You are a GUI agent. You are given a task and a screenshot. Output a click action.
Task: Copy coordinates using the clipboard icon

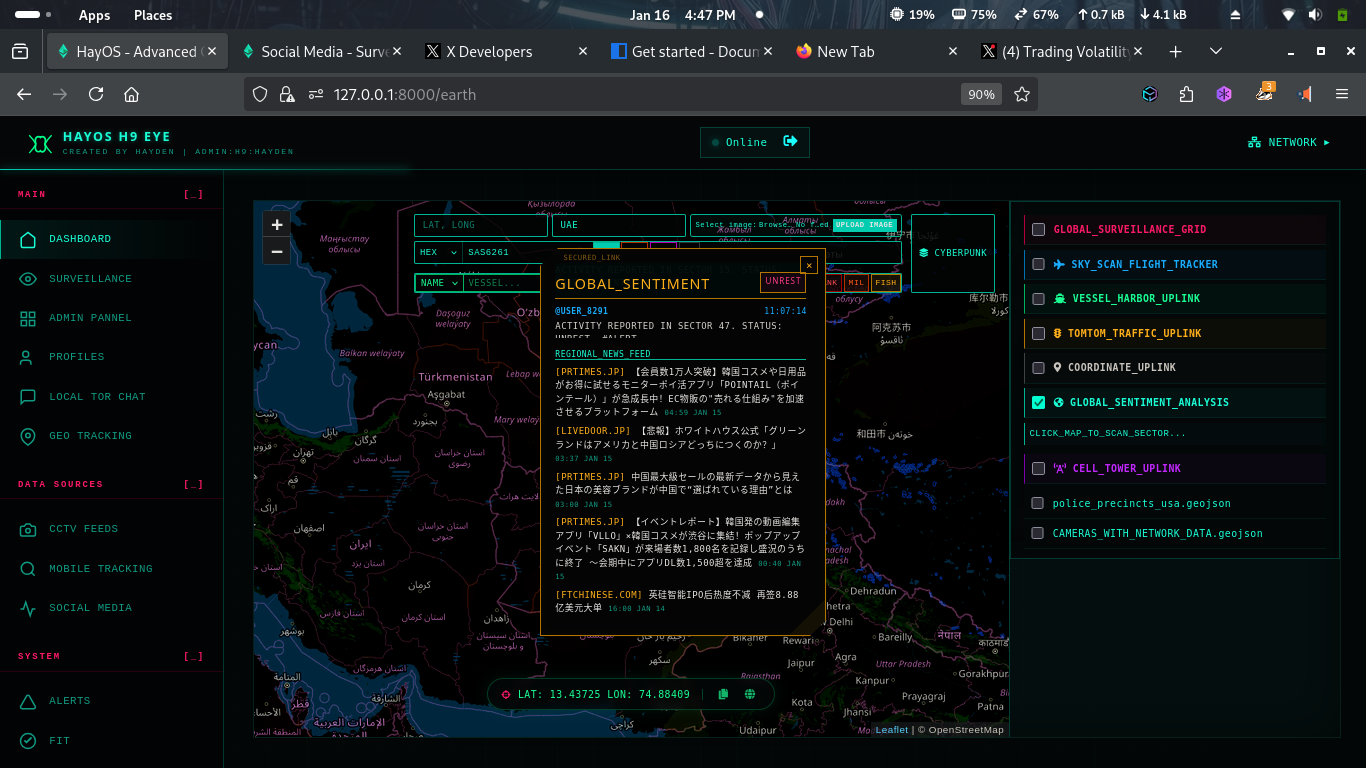(723, 693)
